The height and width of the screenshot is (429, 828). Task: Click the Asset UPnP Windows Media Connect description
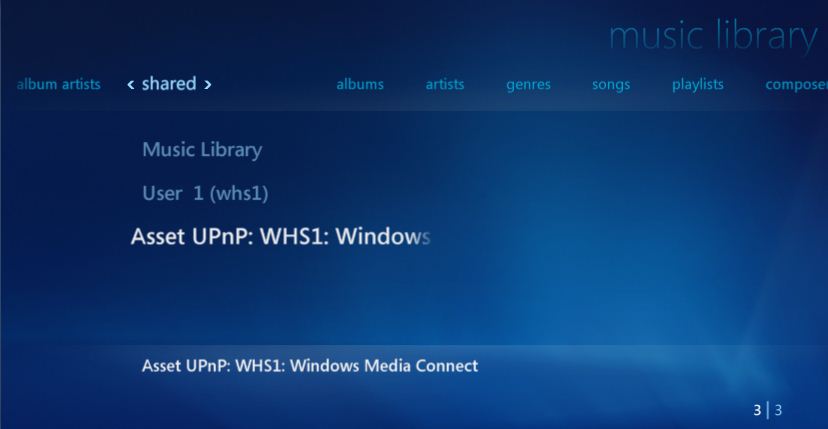pyautogui.click(x=310, y=366)
